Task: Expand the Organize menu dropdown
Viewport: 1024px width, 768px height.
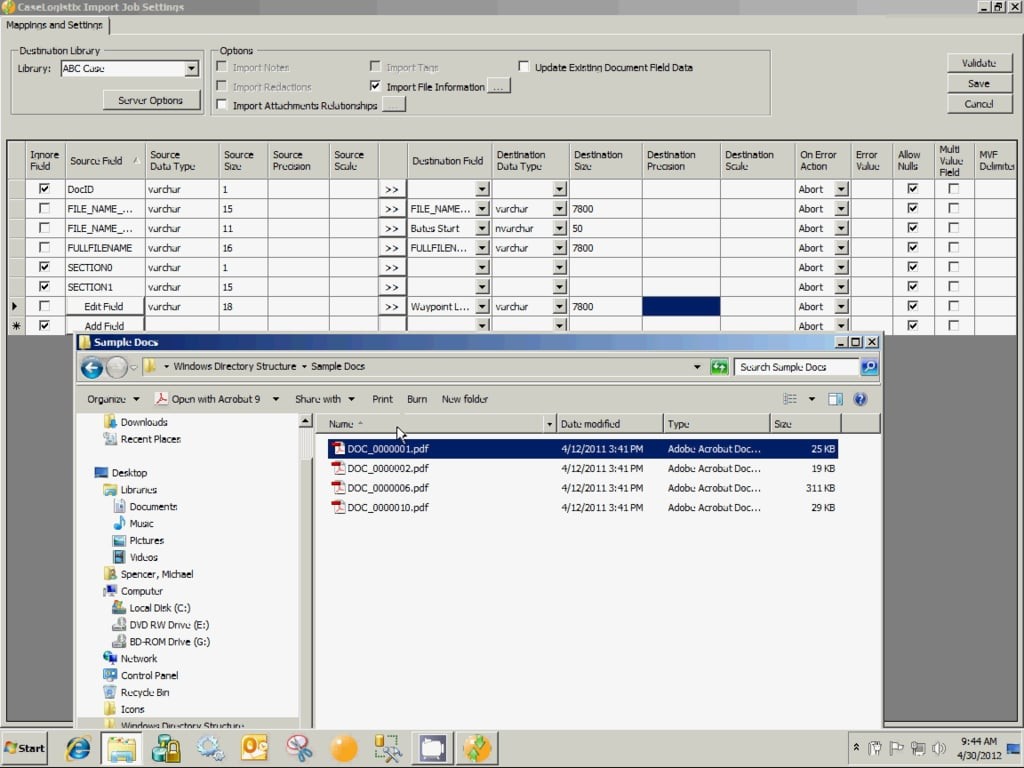Action: click(111, 399)
